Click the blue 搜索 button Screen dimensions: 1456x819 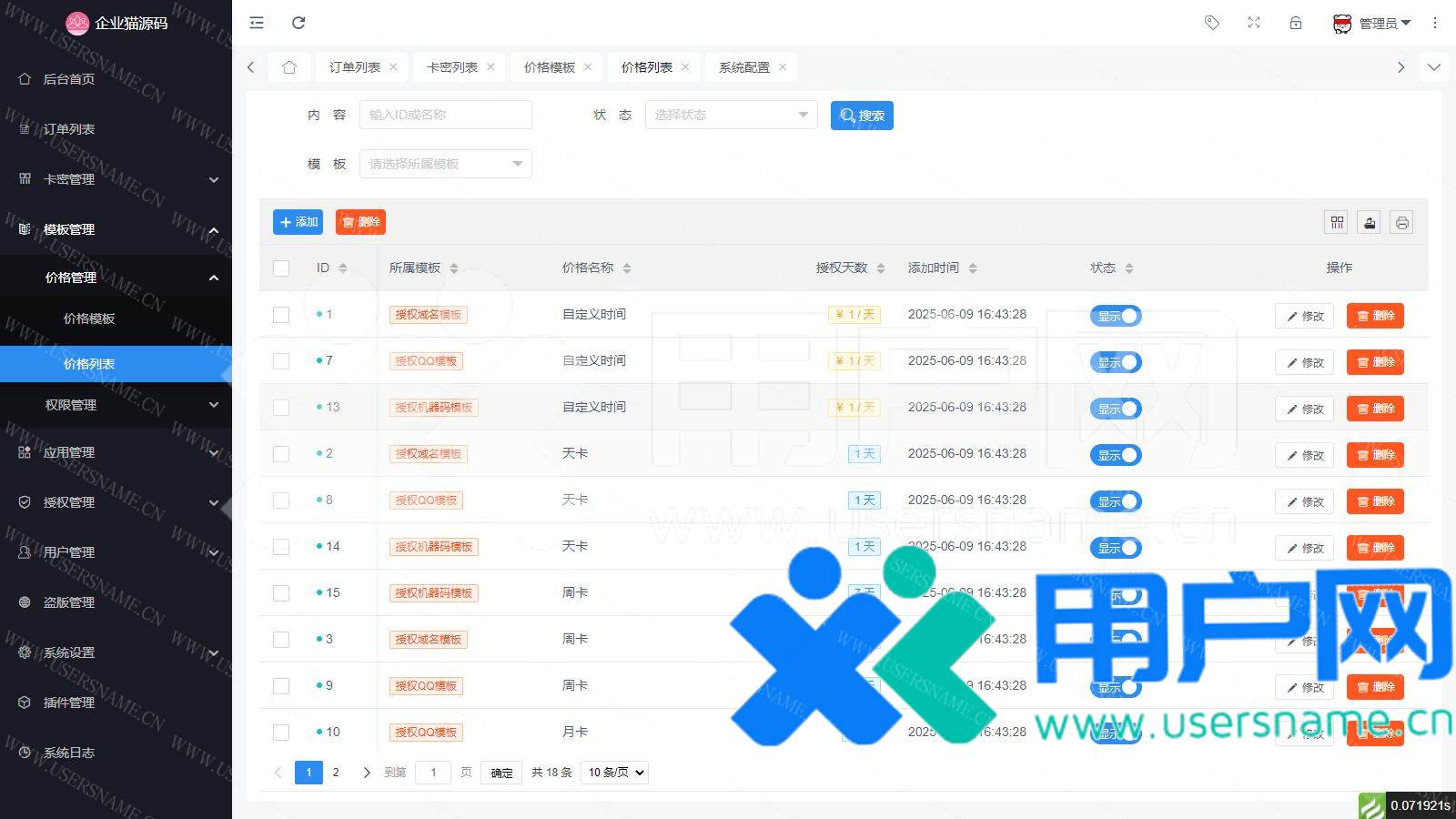[861, 116]
